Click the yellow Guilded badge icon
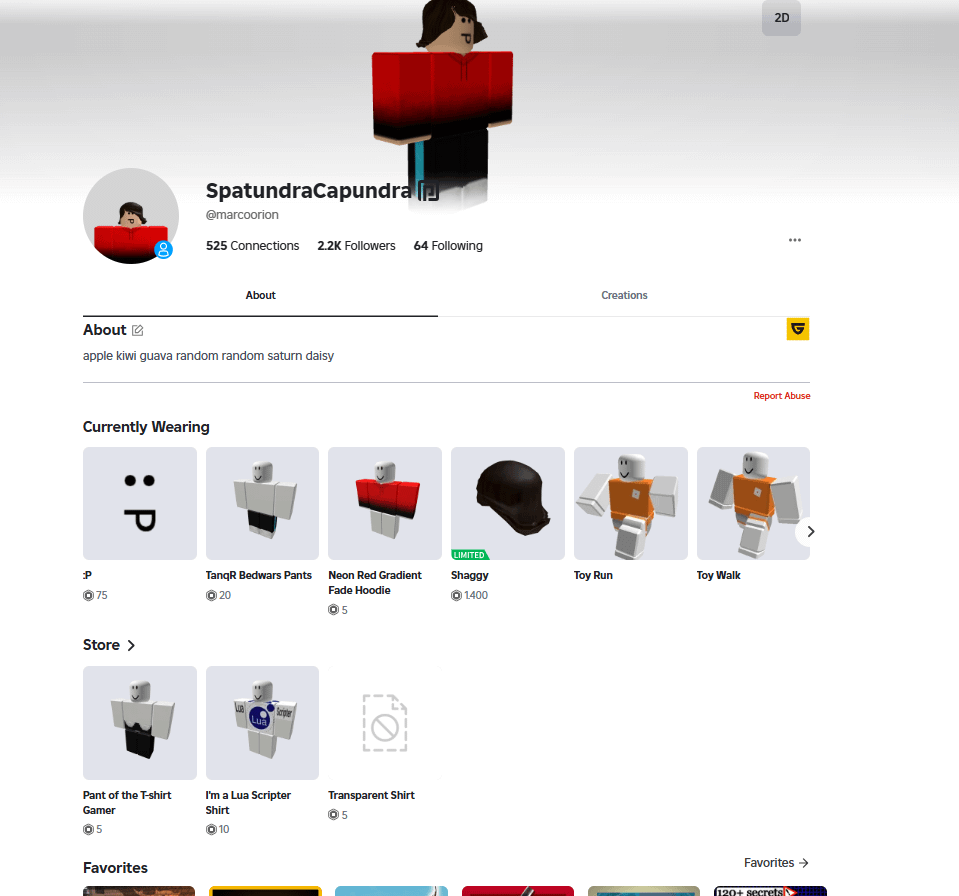 click(x=798, y=329)
